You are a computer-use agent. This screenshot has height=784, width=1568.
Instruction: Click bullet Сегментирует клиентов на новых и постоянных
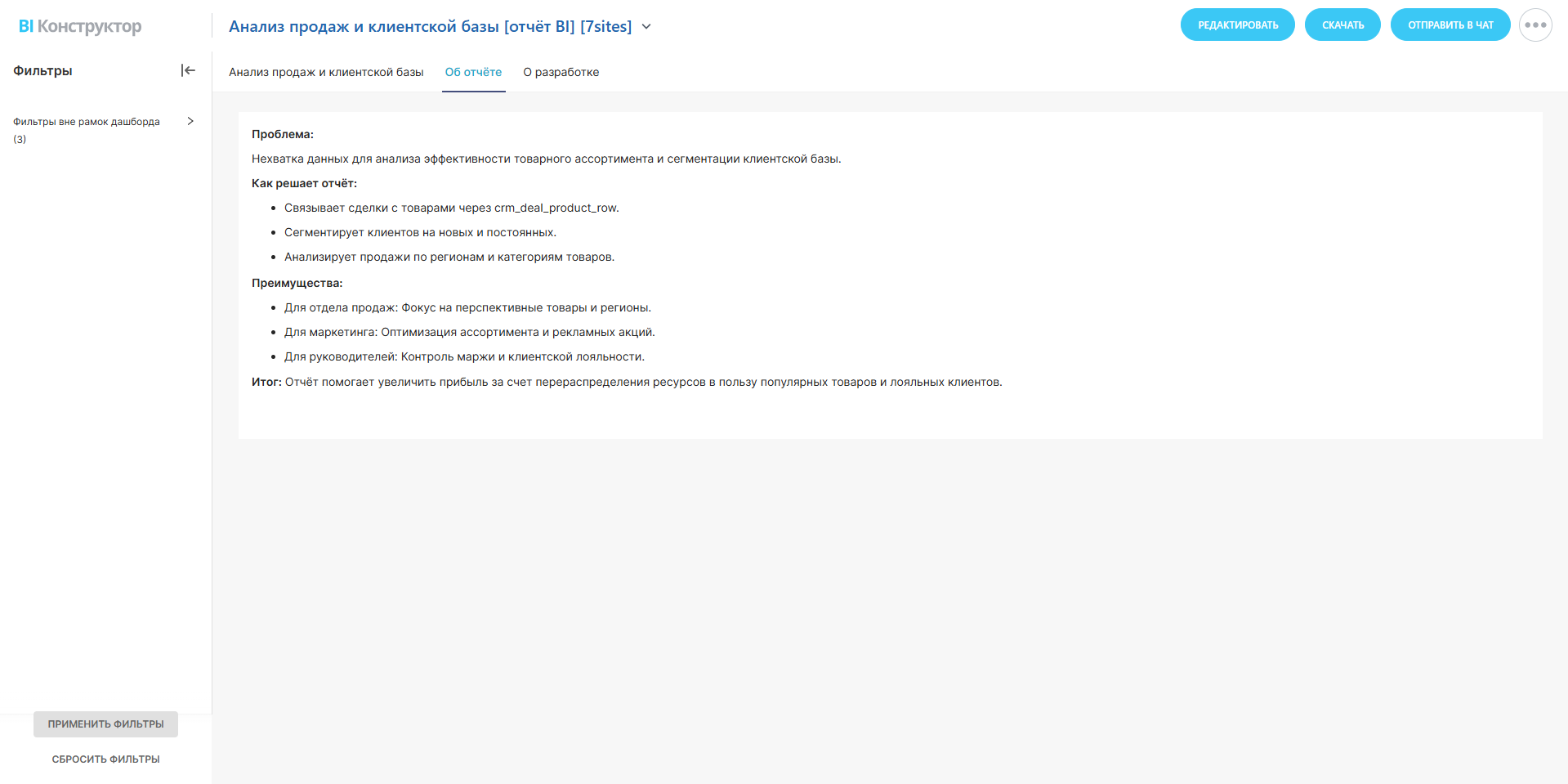[x=420, y=232]
